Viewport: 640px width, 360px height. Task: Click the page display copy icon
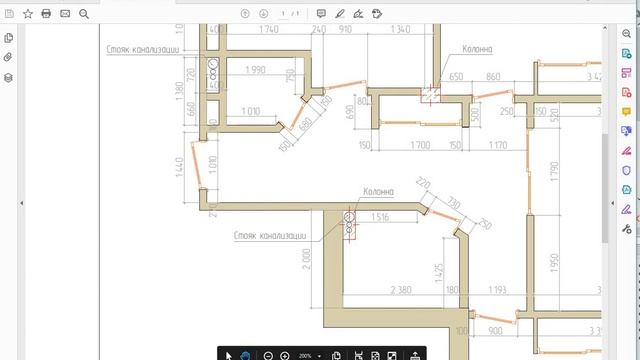pos(336,356)
